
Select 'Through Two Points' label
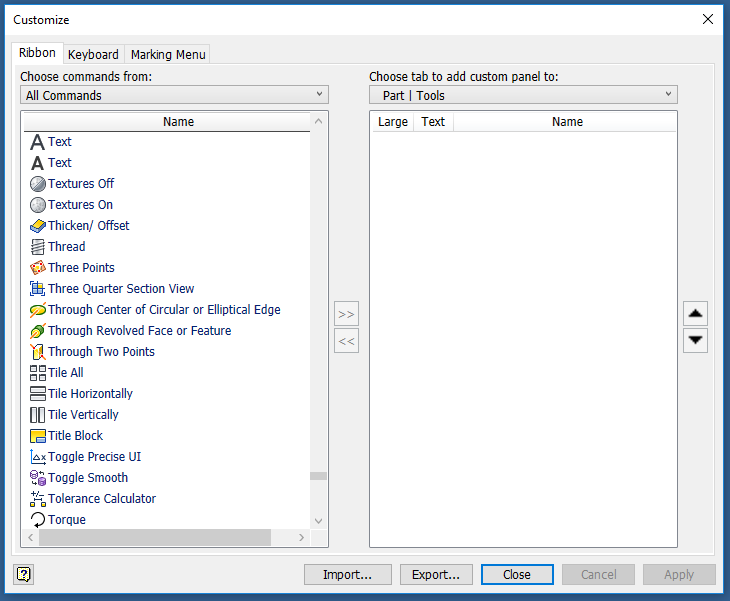tap(101, 352)
